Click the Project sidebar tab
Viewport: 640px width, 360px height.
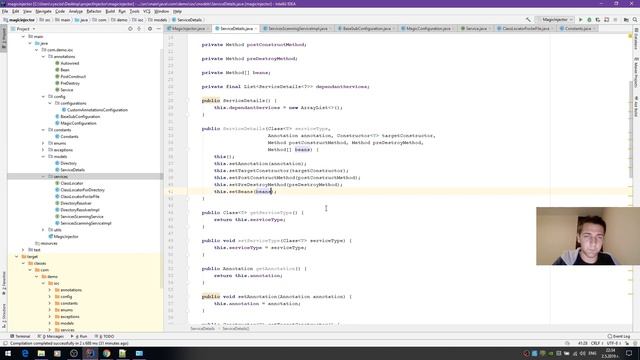(4, 39)
